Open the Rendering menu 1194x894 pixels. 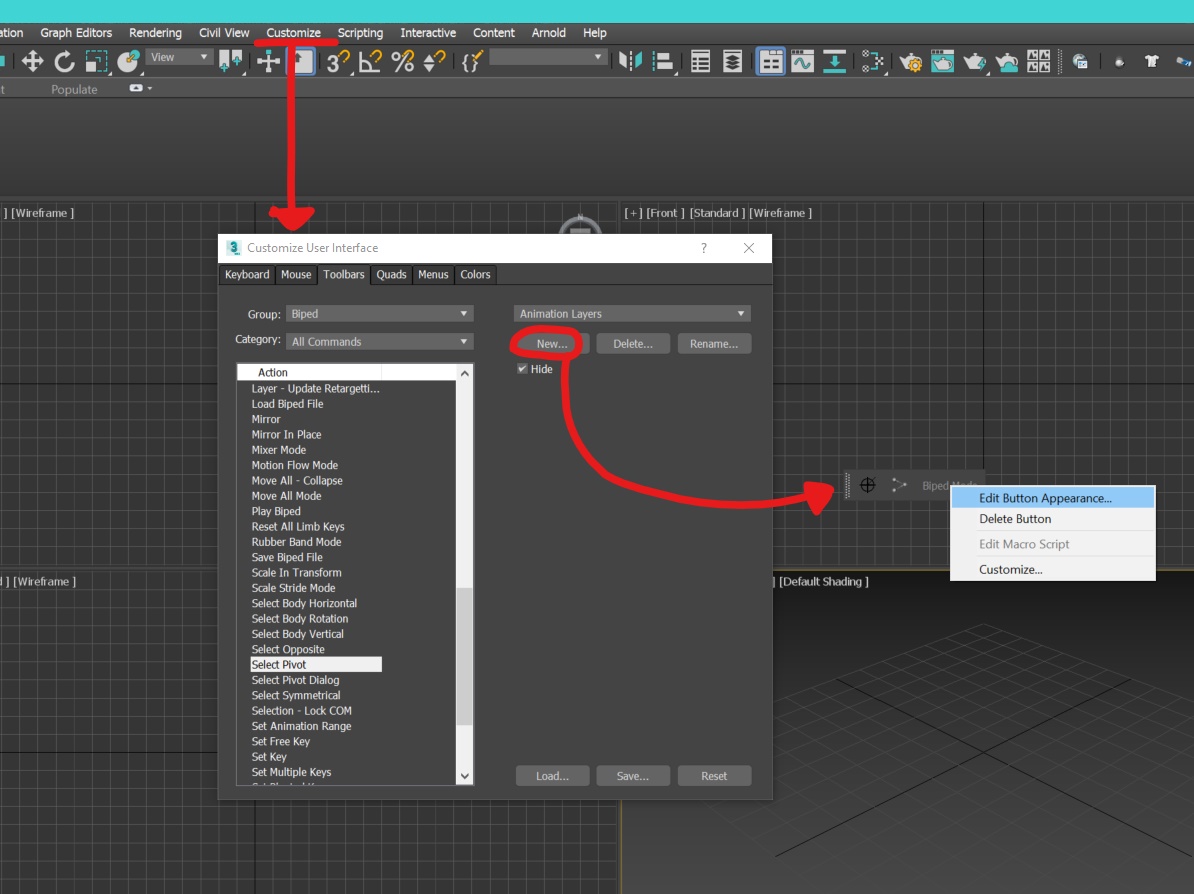pos(155,32)
